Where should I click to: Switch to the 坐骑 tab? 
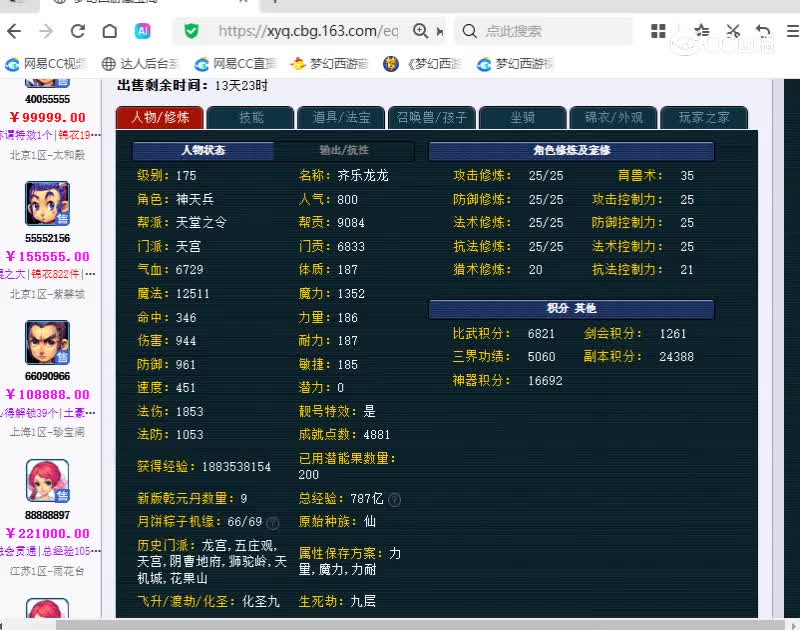click(522, 118)
